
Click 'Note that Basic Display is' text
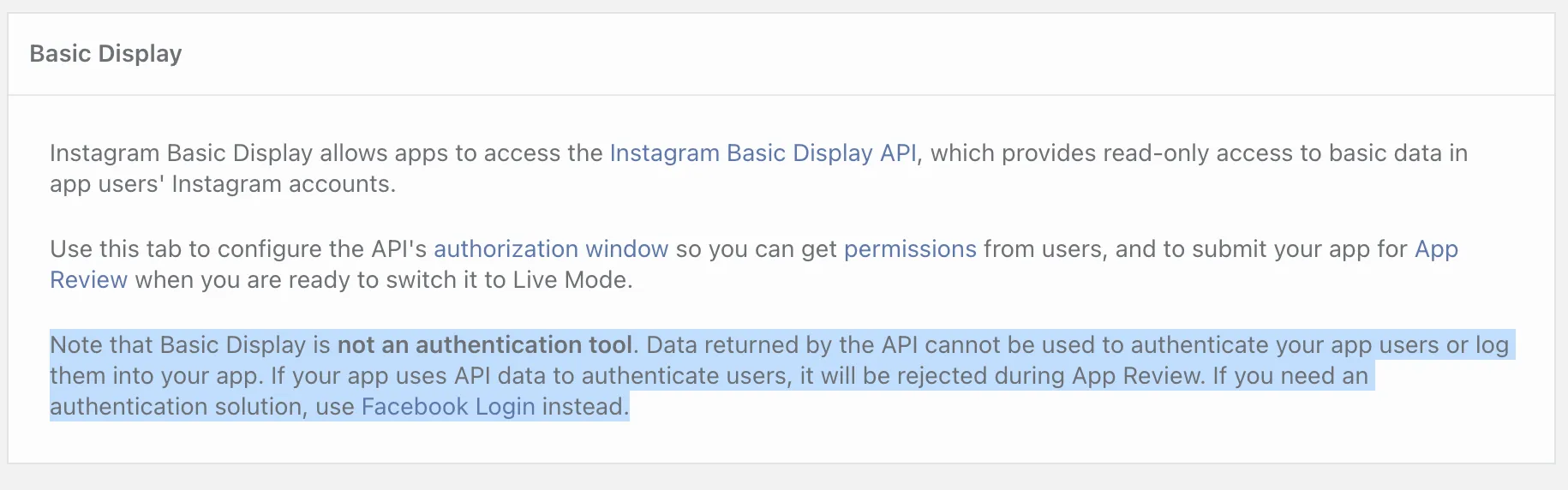[x=190, y=345]
